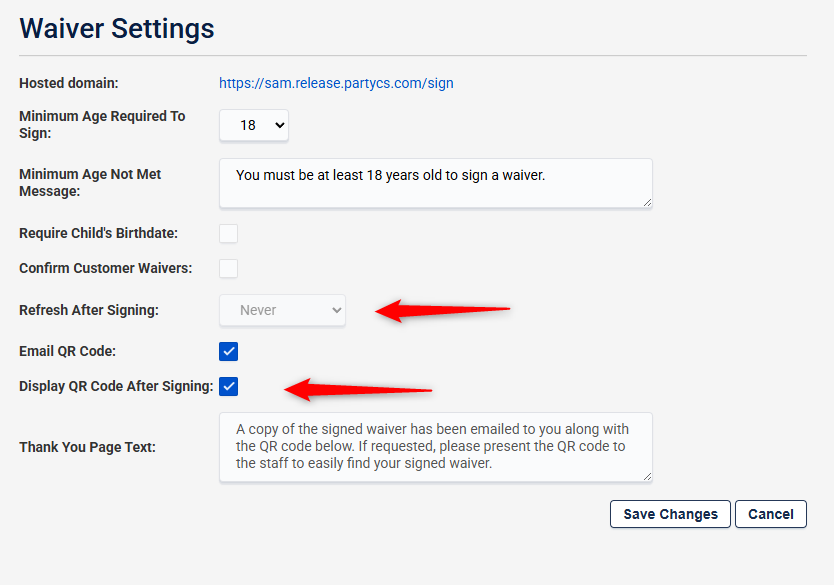Click the Hosted domain label
This screenshot has height=585, width=834.
[x=68, y=83]
